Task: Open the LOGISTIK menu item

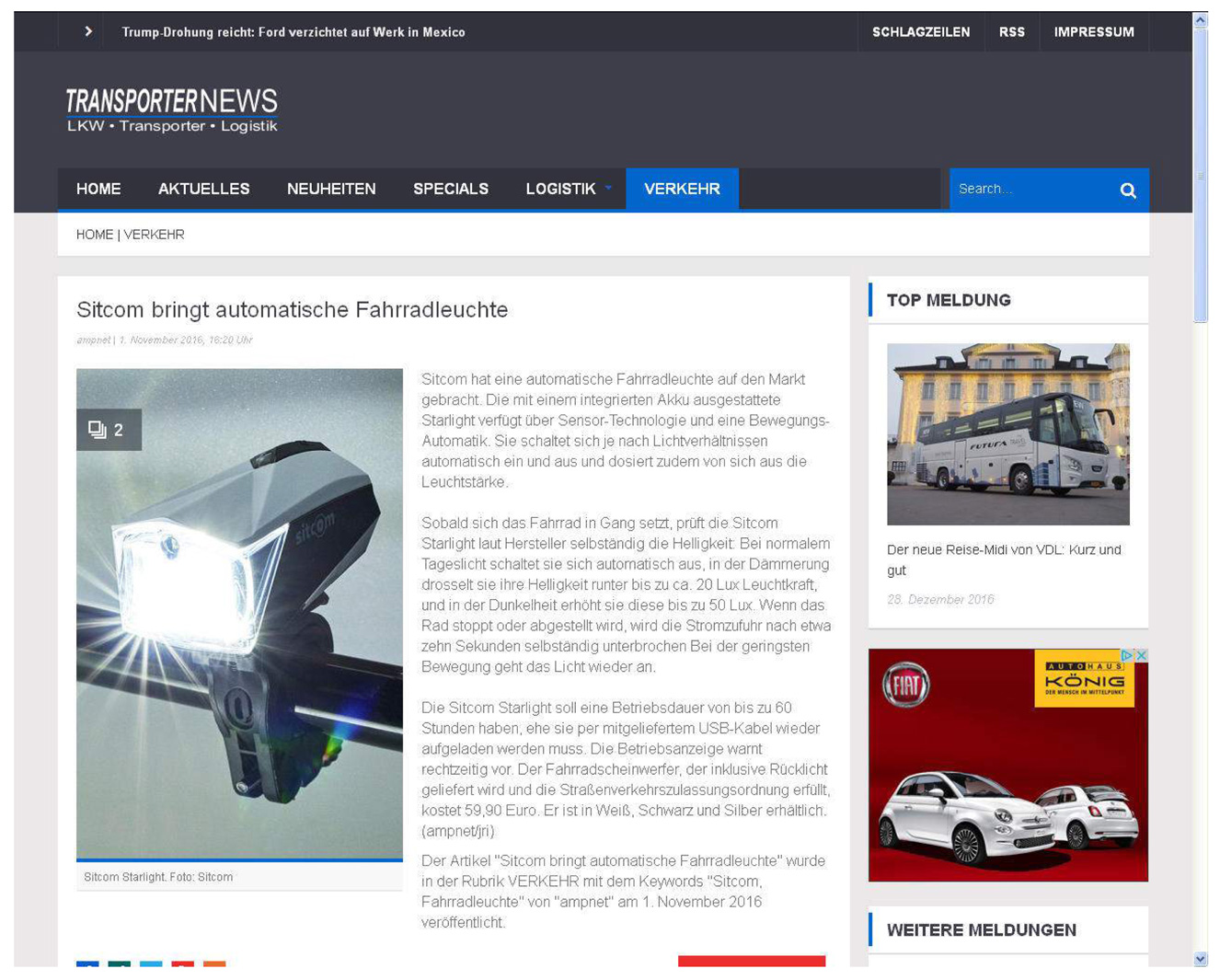Action: click(x=560, y=189)
